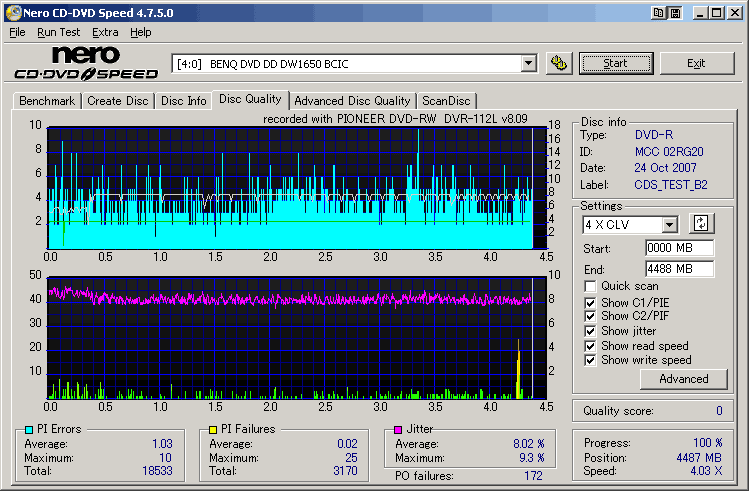749x491 pixels.
Task: Toggle Show write speed checkbox
Action: [590, 360]
